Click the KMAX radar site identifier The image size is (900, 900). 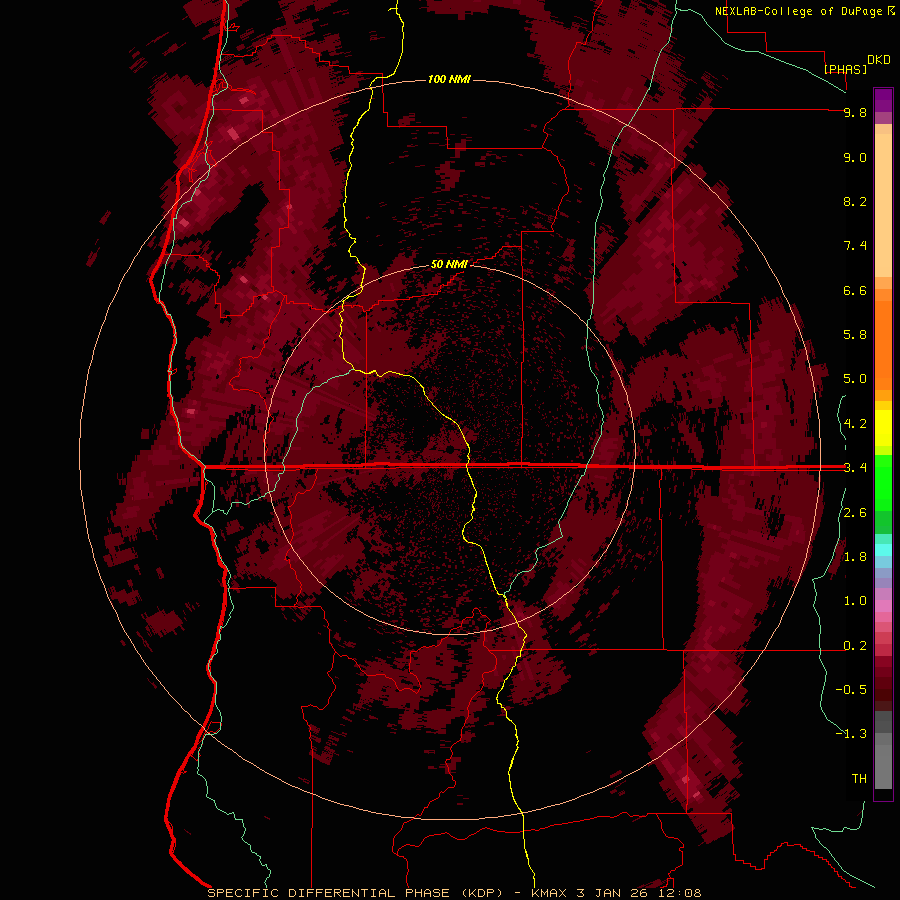548,893
